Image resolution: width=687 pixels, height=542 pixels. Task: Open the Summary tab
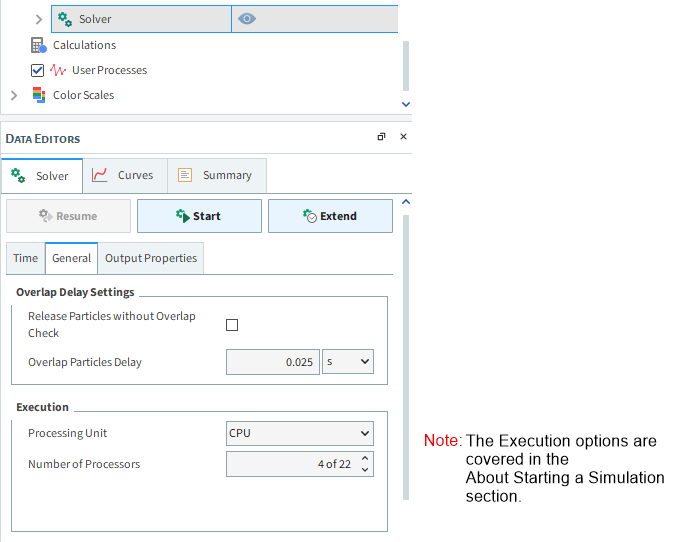tap(217, 175)
